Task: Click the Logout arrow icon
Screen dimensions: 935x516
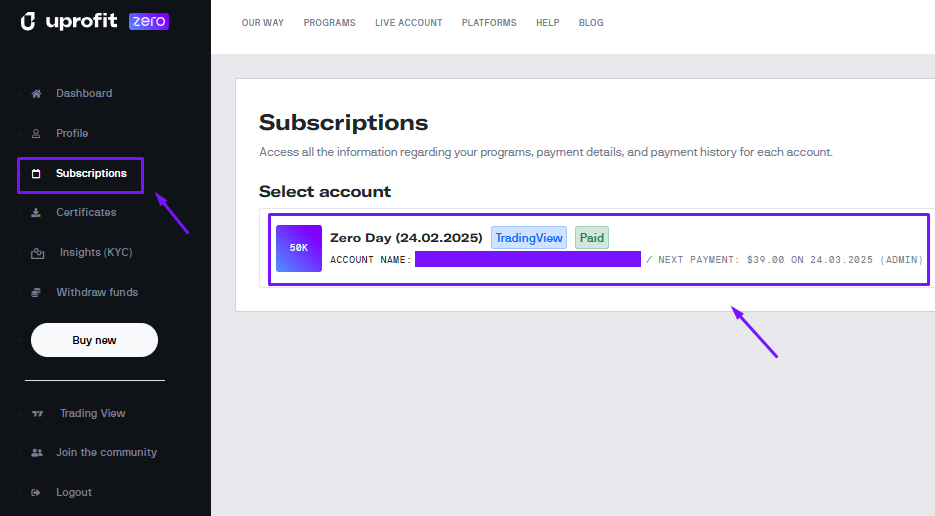Action: coord(37,493)
